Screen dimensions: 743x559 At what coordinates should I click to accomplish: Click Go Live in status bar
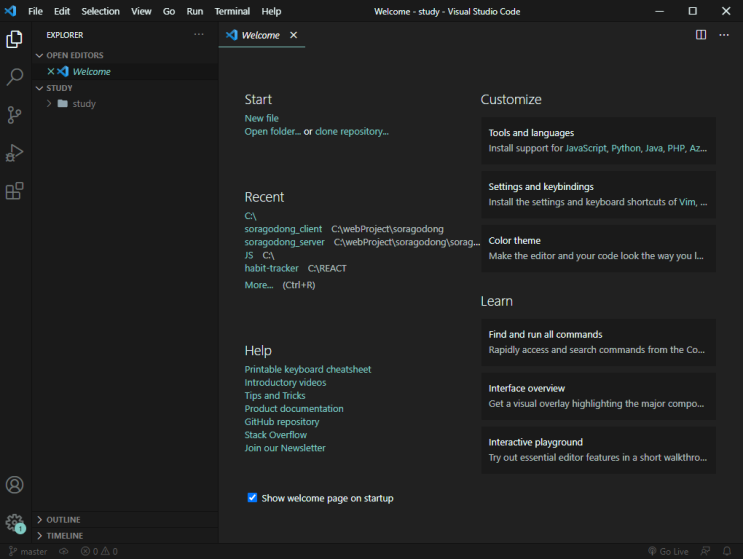click(x=668, y=551)
